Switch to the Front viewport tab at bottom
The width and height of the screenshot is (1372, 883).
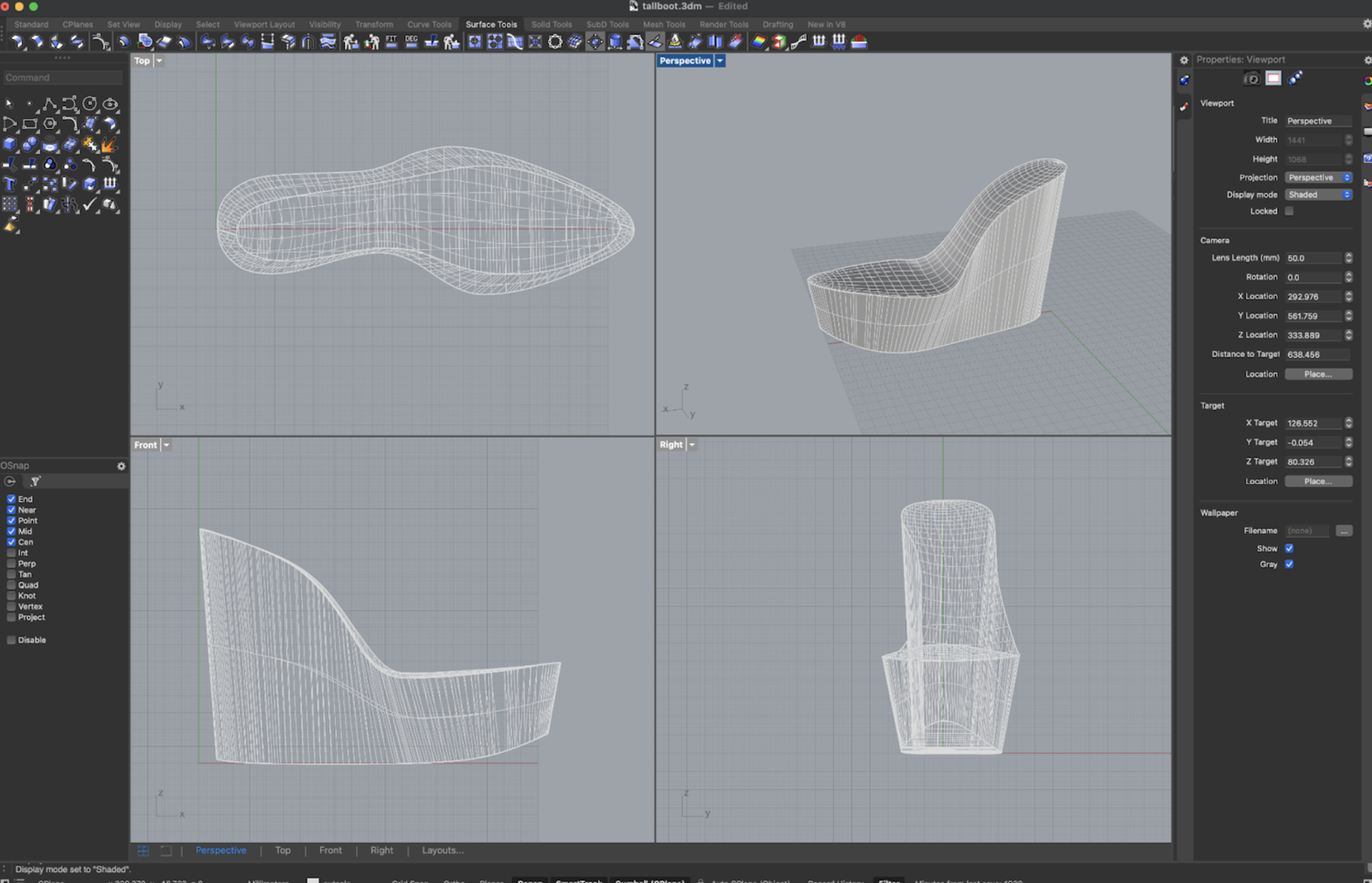pos(330,850)
